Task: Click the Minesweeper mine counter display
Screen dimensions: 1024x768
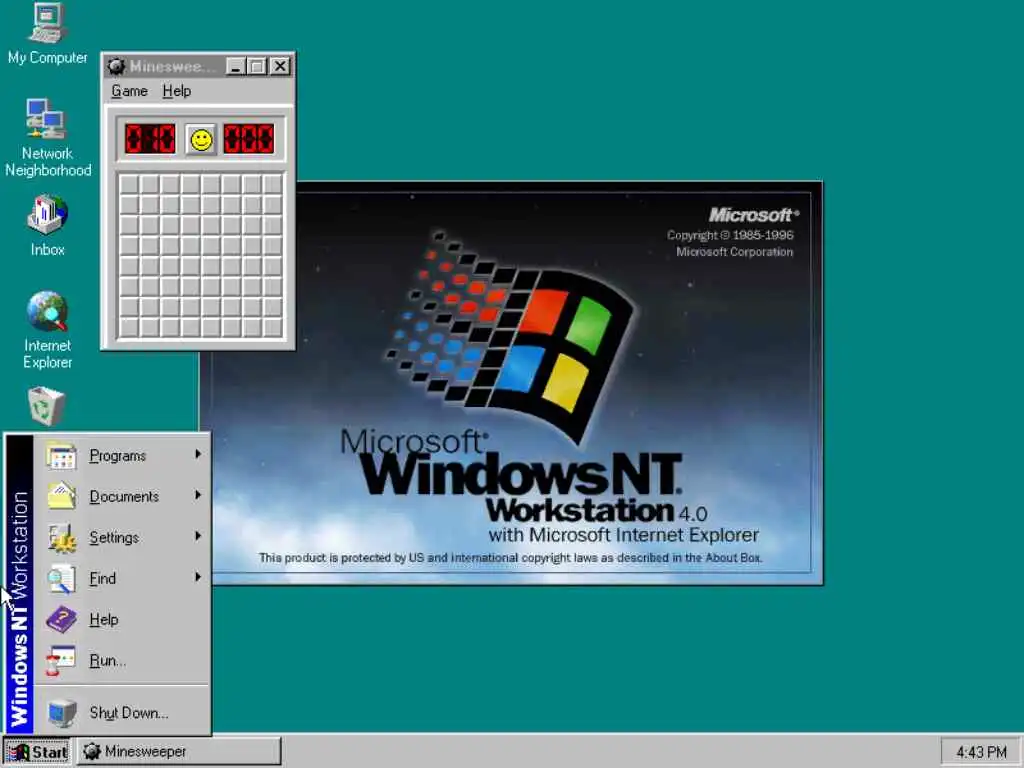Action: pyautogui.click(x=150, y=138)
